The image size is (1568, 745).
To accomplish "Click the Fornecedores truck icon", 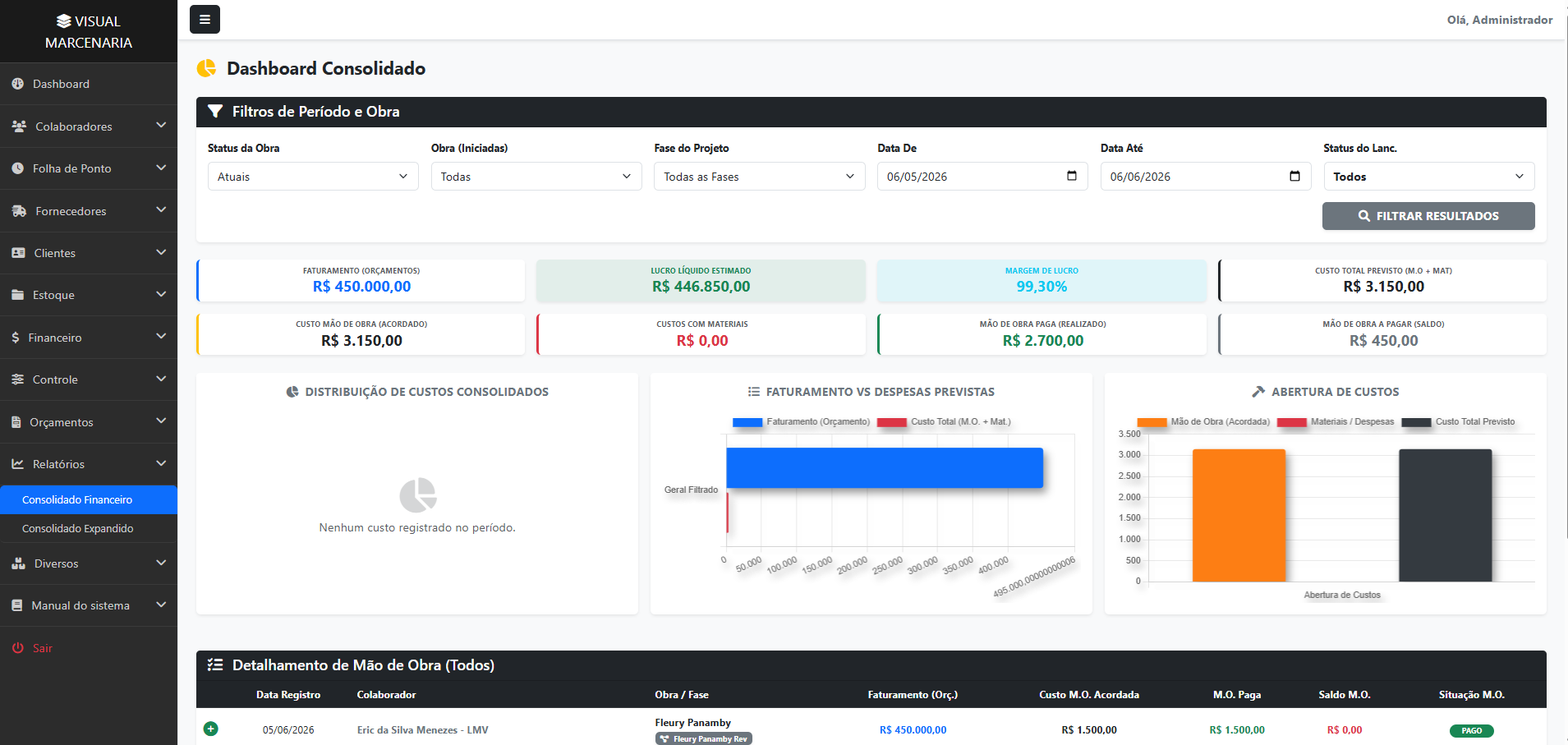I will click(19, 211).
